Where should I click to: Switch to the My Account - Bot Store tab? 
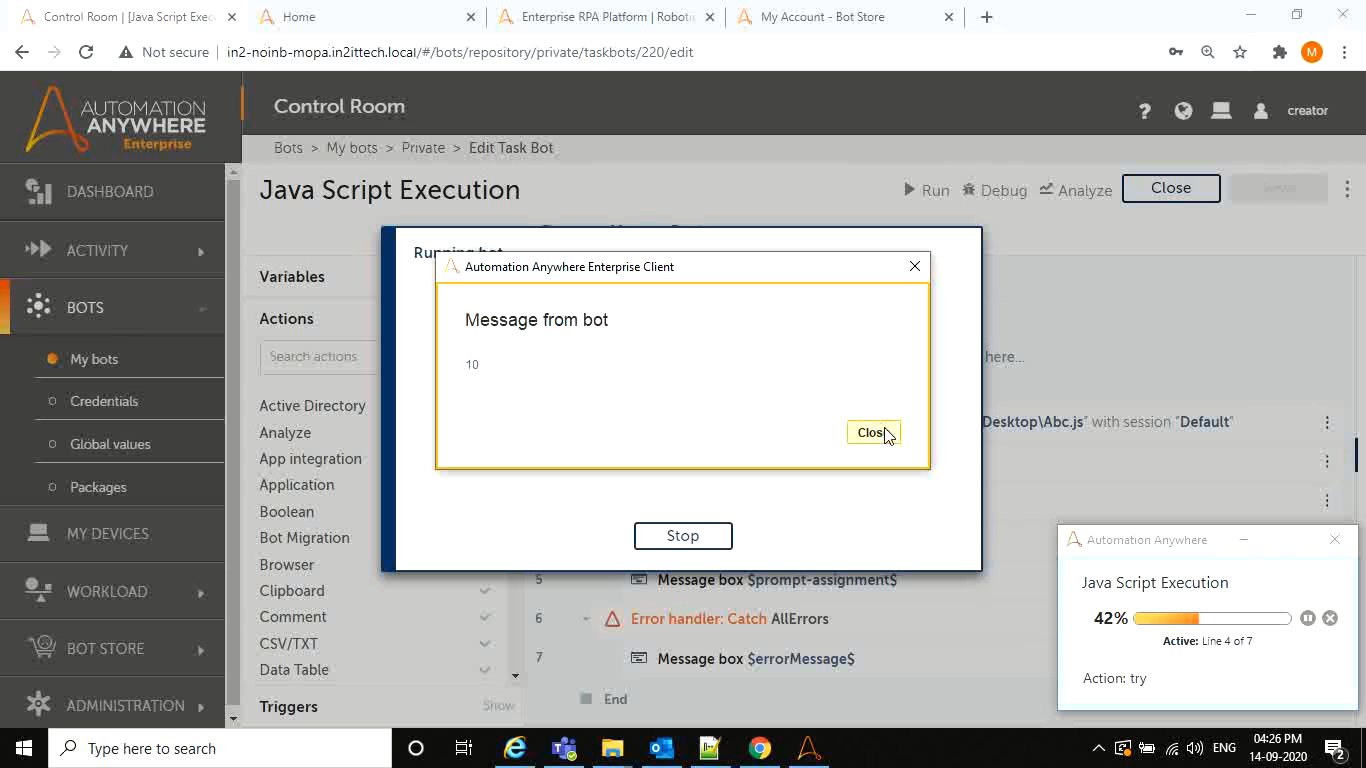[x=822, y=17]
